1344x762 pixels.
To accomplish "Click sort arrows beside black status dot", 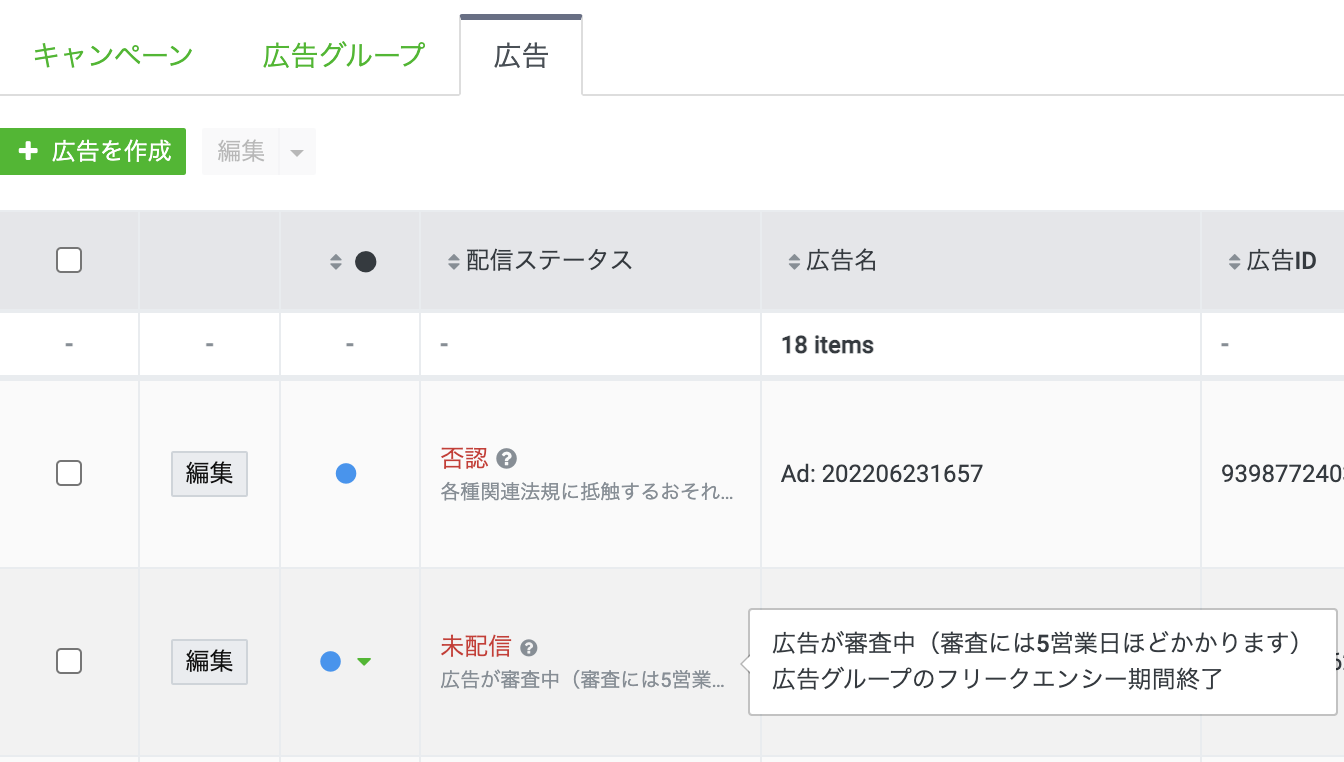I will (336, 262).
